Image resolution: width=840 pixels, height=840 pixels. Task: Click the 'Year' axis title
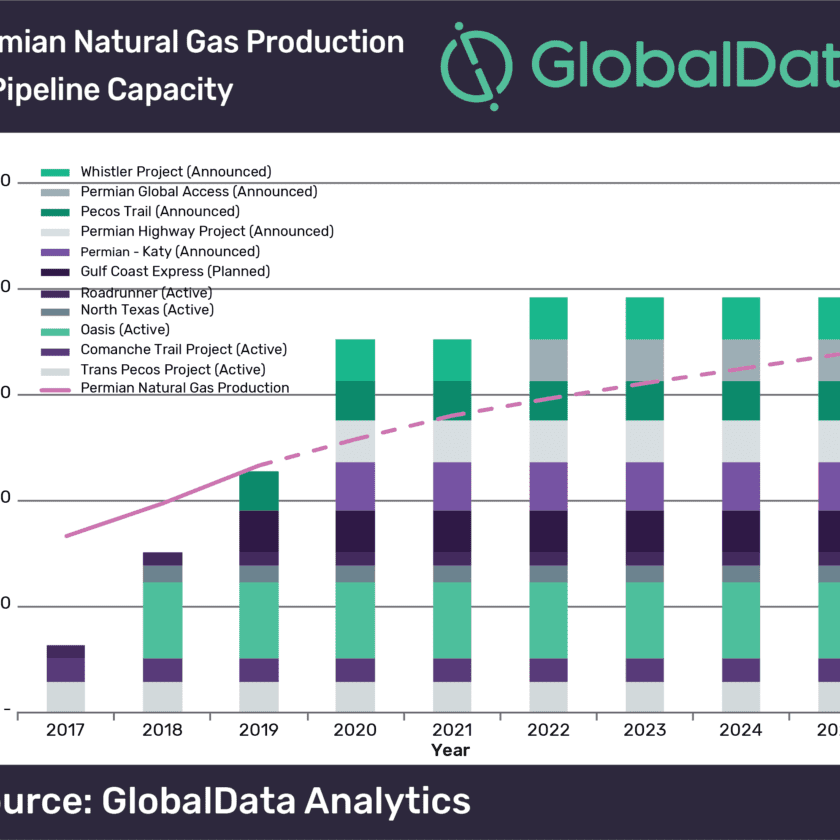[x=451, y=750]
